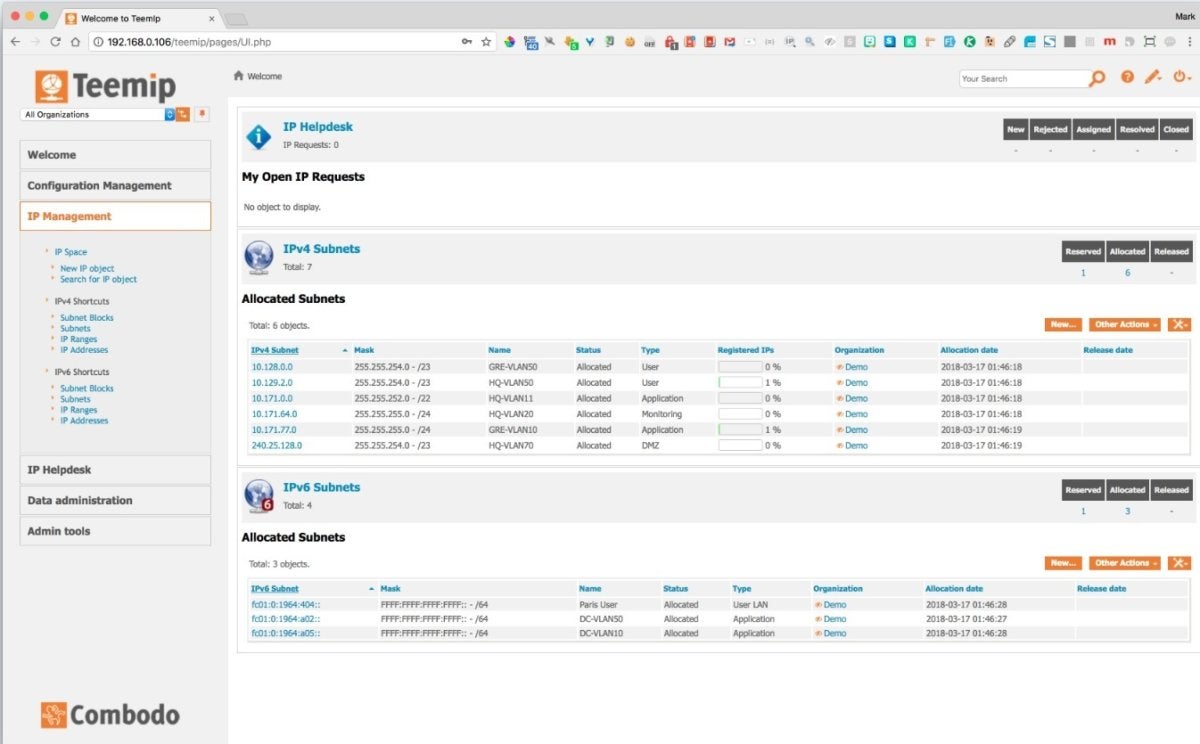Click the key password icon in address bar
Image resolution: width=1200 pixels, height=744 pixels.
467,42
